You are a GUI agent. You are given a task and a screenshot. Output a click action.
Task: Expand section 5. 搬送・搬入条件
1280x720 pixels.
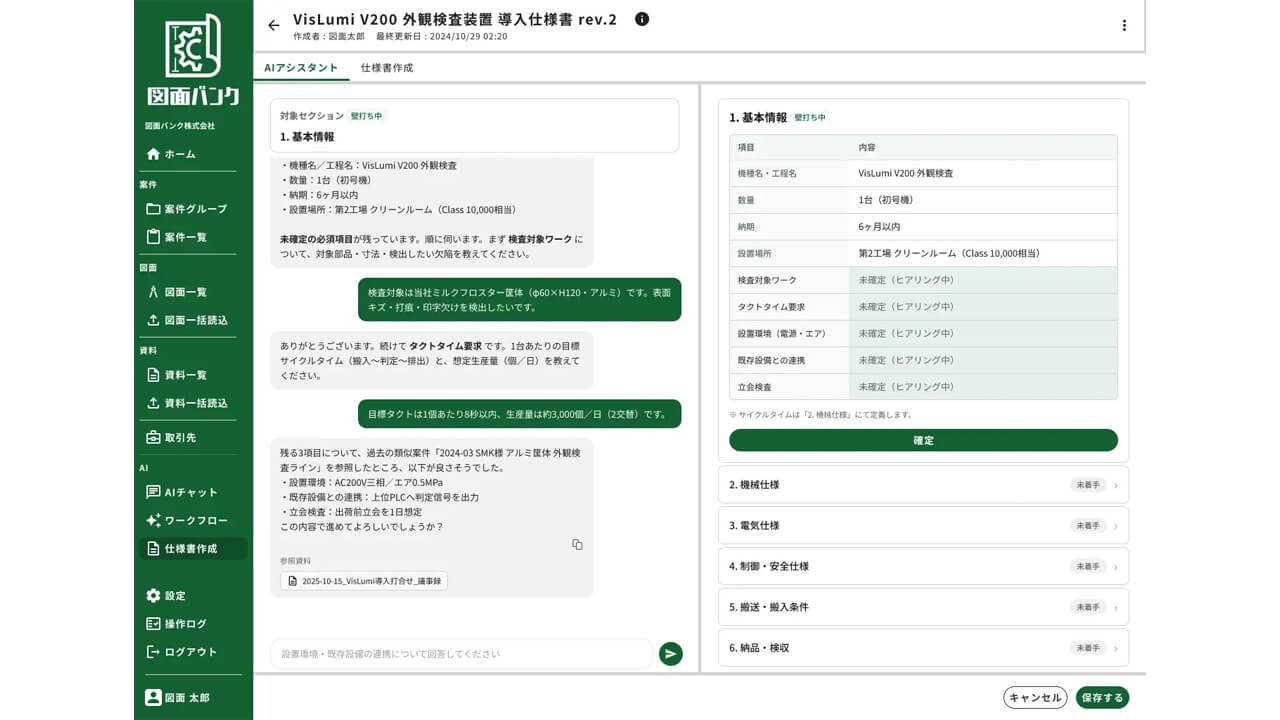click(x=924, y=607)
